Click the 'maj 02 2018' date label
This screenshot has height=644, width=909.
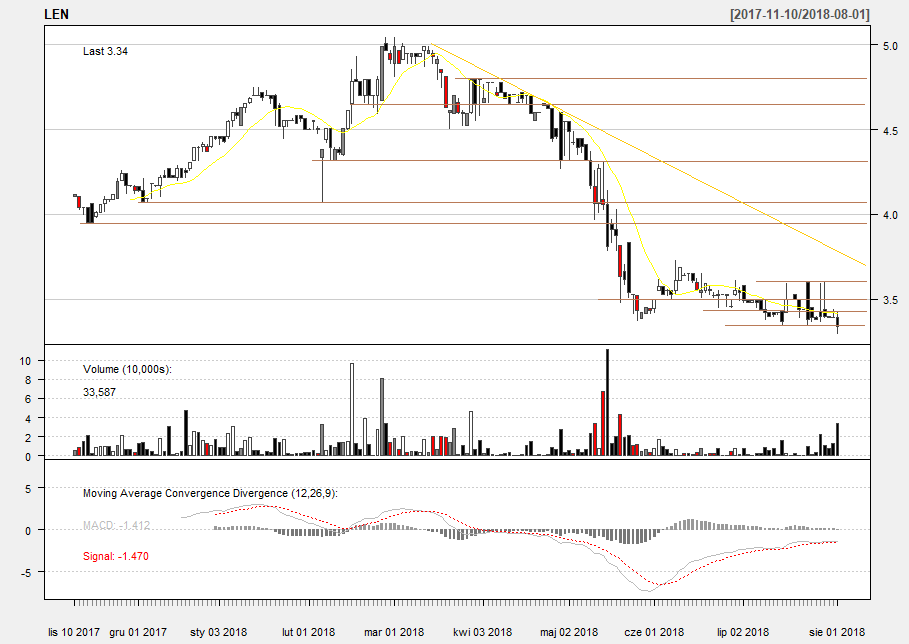[569, 632]
